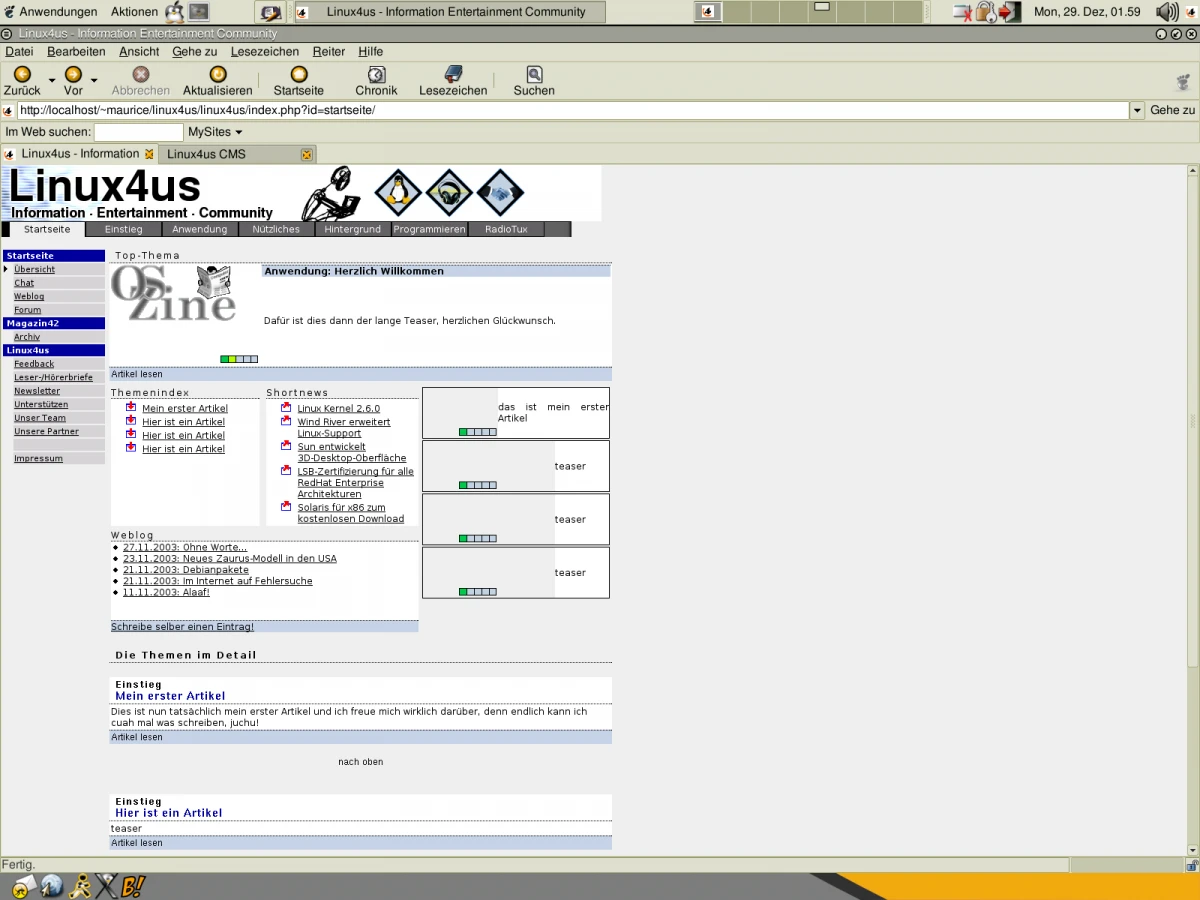The width and height of the screenshot is (1200, 900).
Task: Open the Datei menu
Action: 19,51
